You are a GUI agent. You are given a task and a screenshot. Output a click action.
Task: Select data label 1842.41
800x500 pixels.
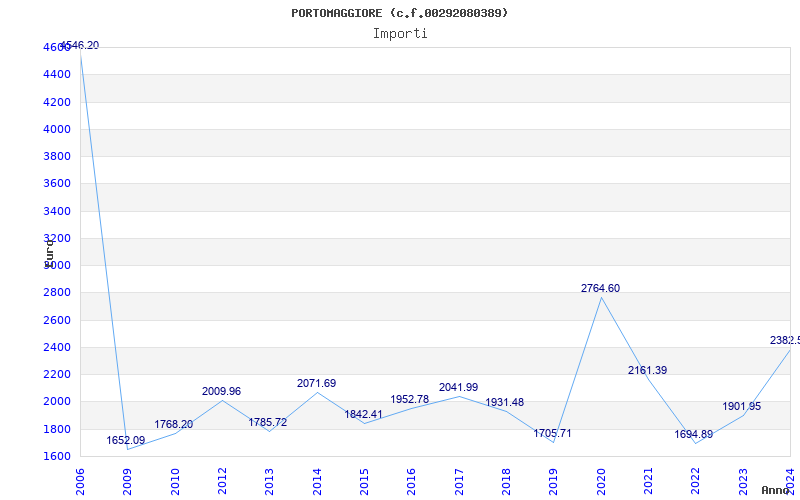coord(363,414)
